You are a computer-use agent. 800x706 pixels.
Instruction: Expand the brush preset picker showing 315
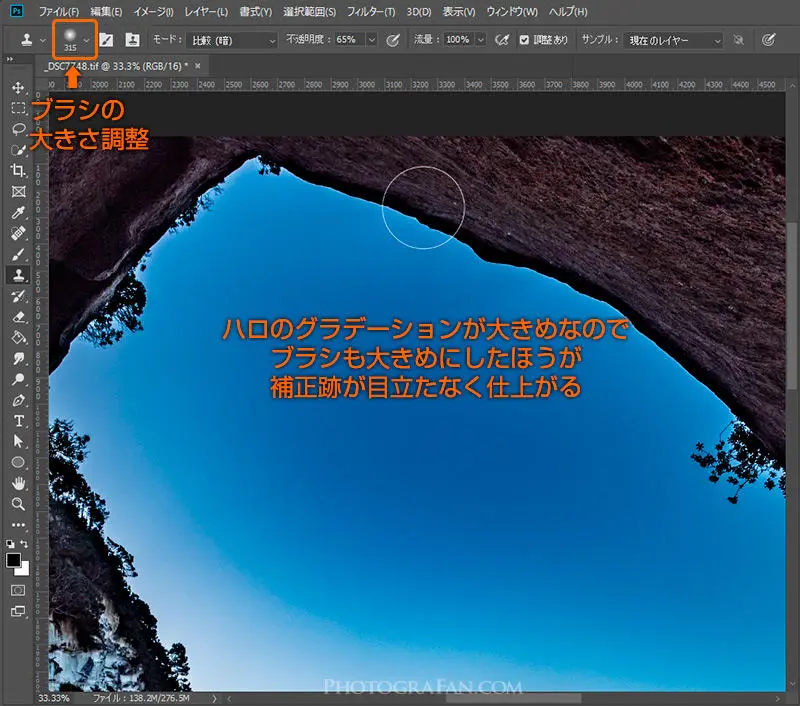click(x=88, y=40)
